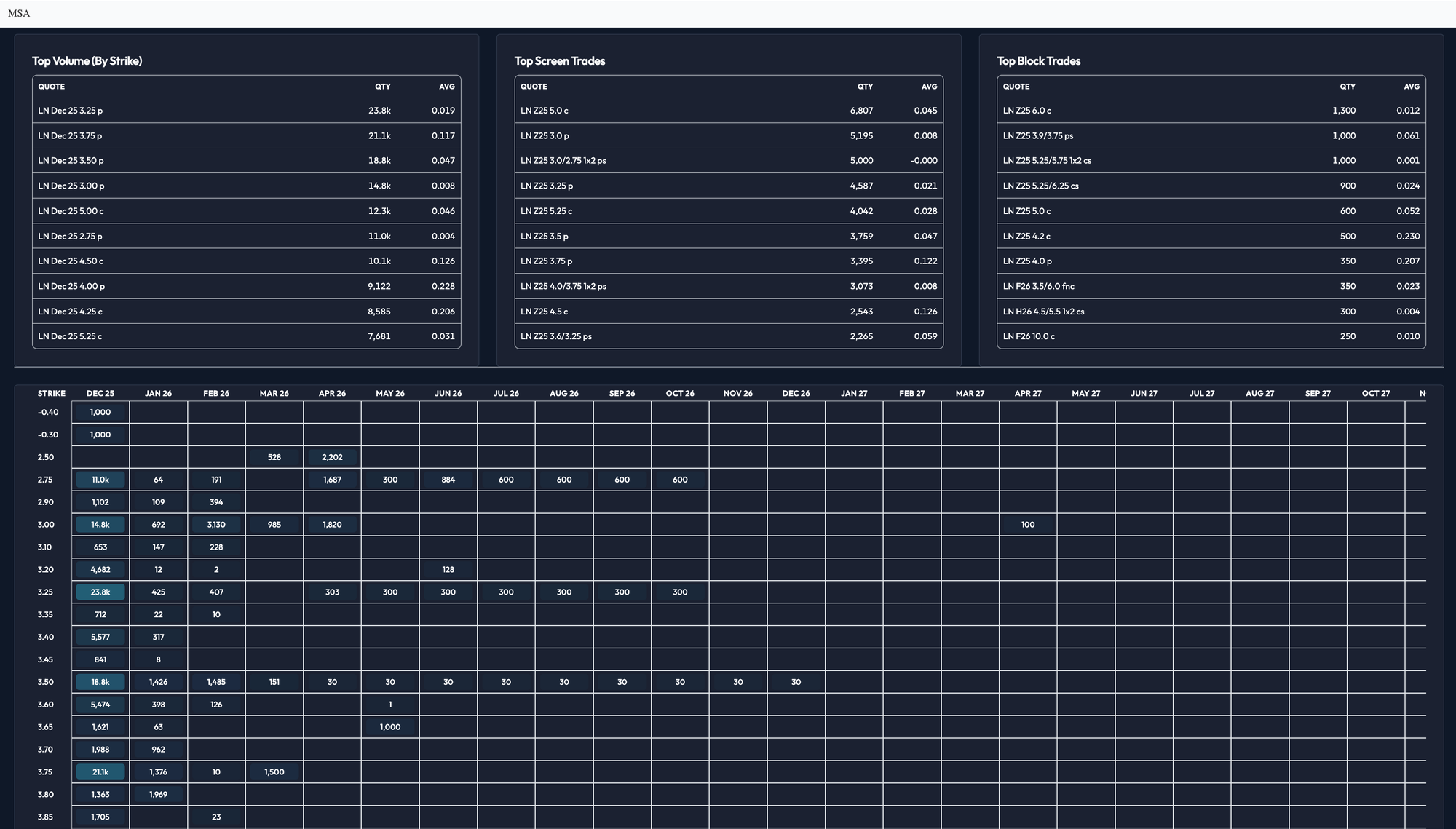Select the STRIKE column header
The height and width of the screenshot is (829, 1456).
tap(52, 394)
